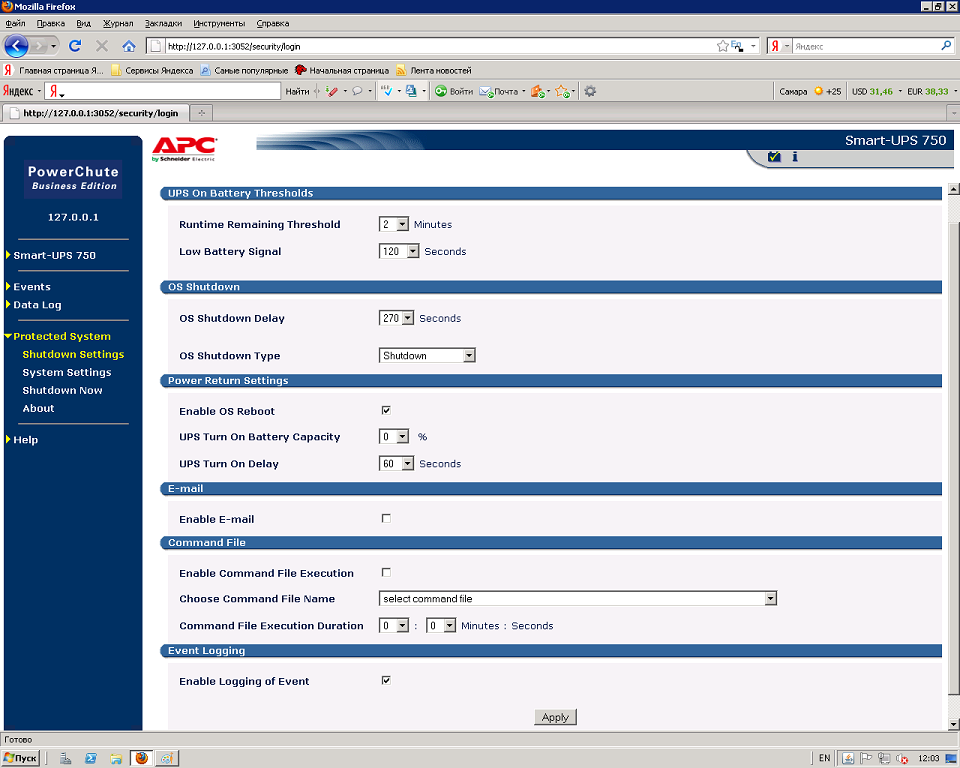The width and height of the screenshot is (960, 768).
Task: Open the PowerShell icon in quick launch
Action: [91, 758]
